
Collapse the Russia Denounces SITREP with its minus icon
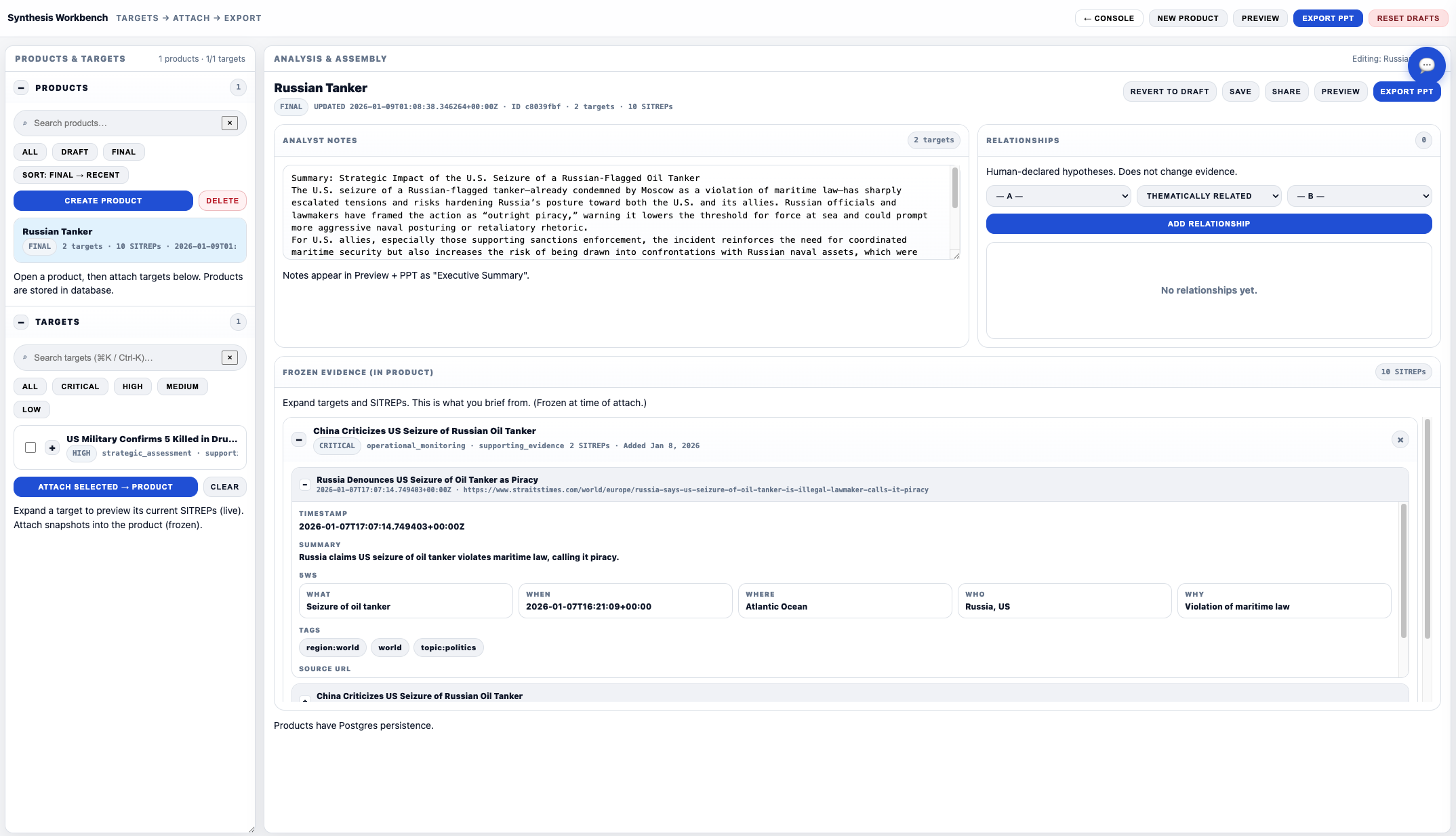[305, 484]
